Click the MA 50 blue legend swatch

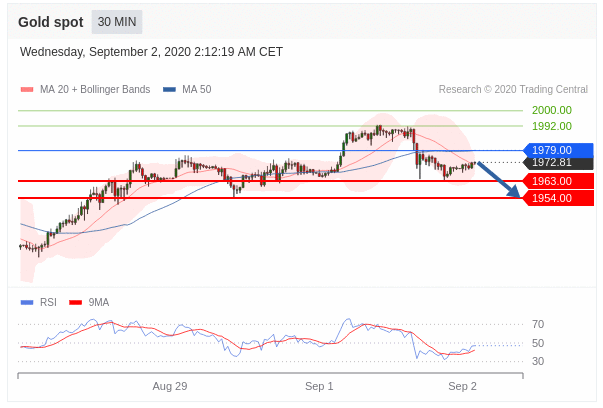[x=170, y=90]
